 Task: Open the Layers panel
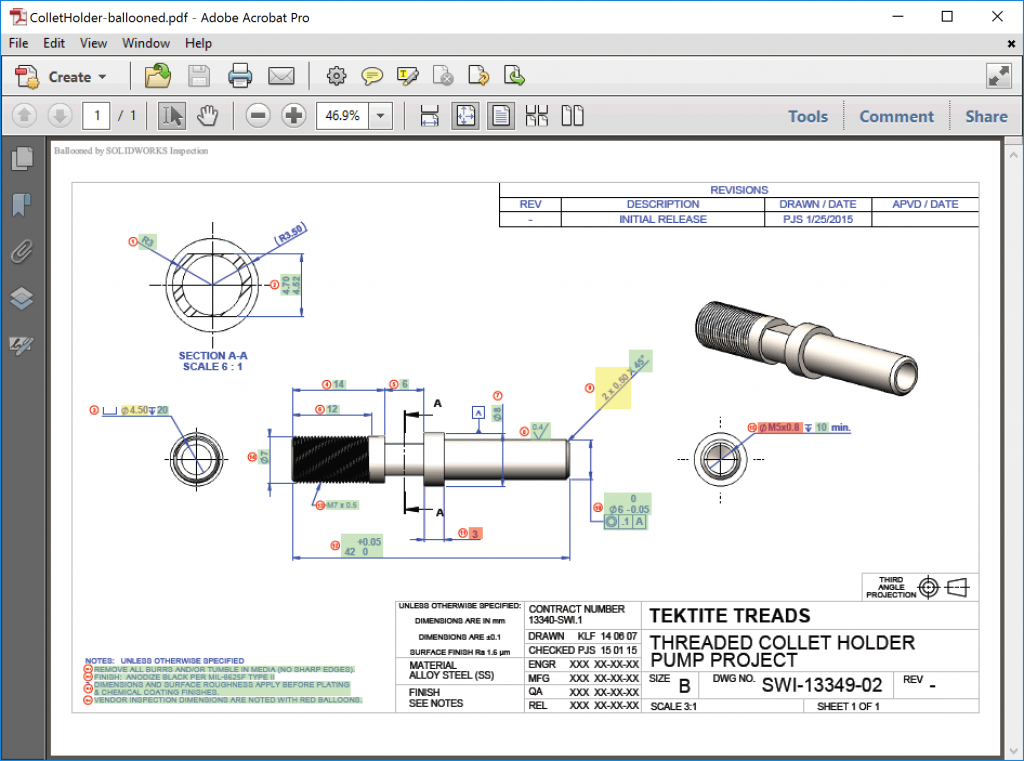point(21,298)
